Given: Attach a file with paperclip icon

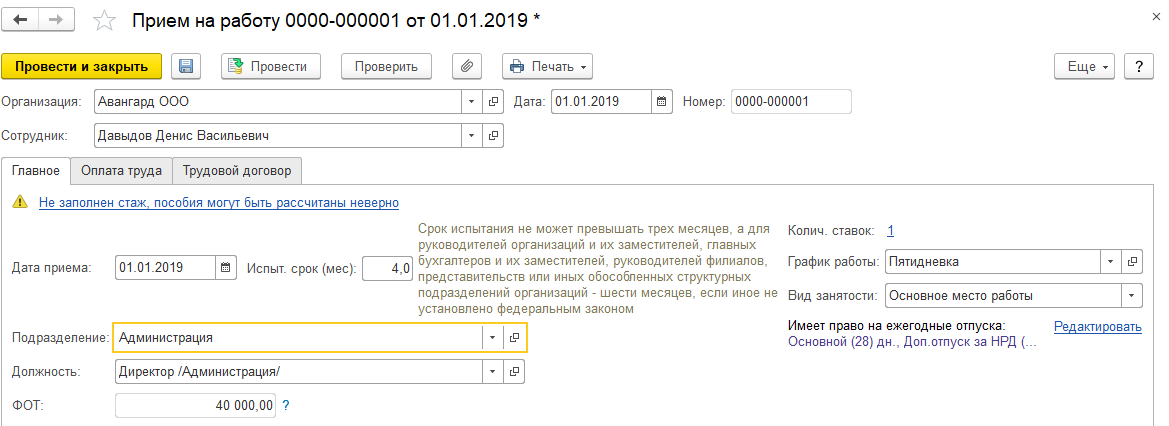Looking at the screenshot, I should pyautogui.click(x=466, y=66).
